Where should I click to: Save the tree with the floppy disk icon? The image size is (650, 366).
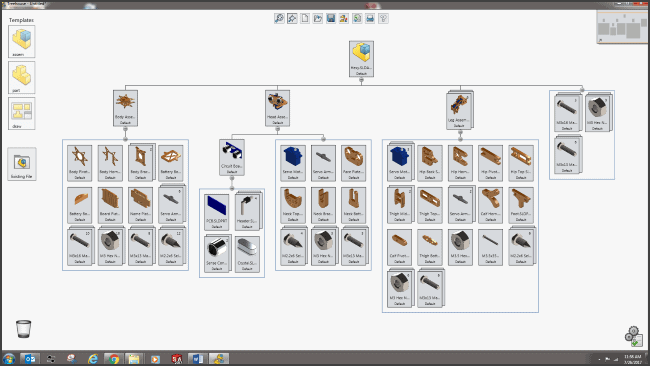[331, 18]
